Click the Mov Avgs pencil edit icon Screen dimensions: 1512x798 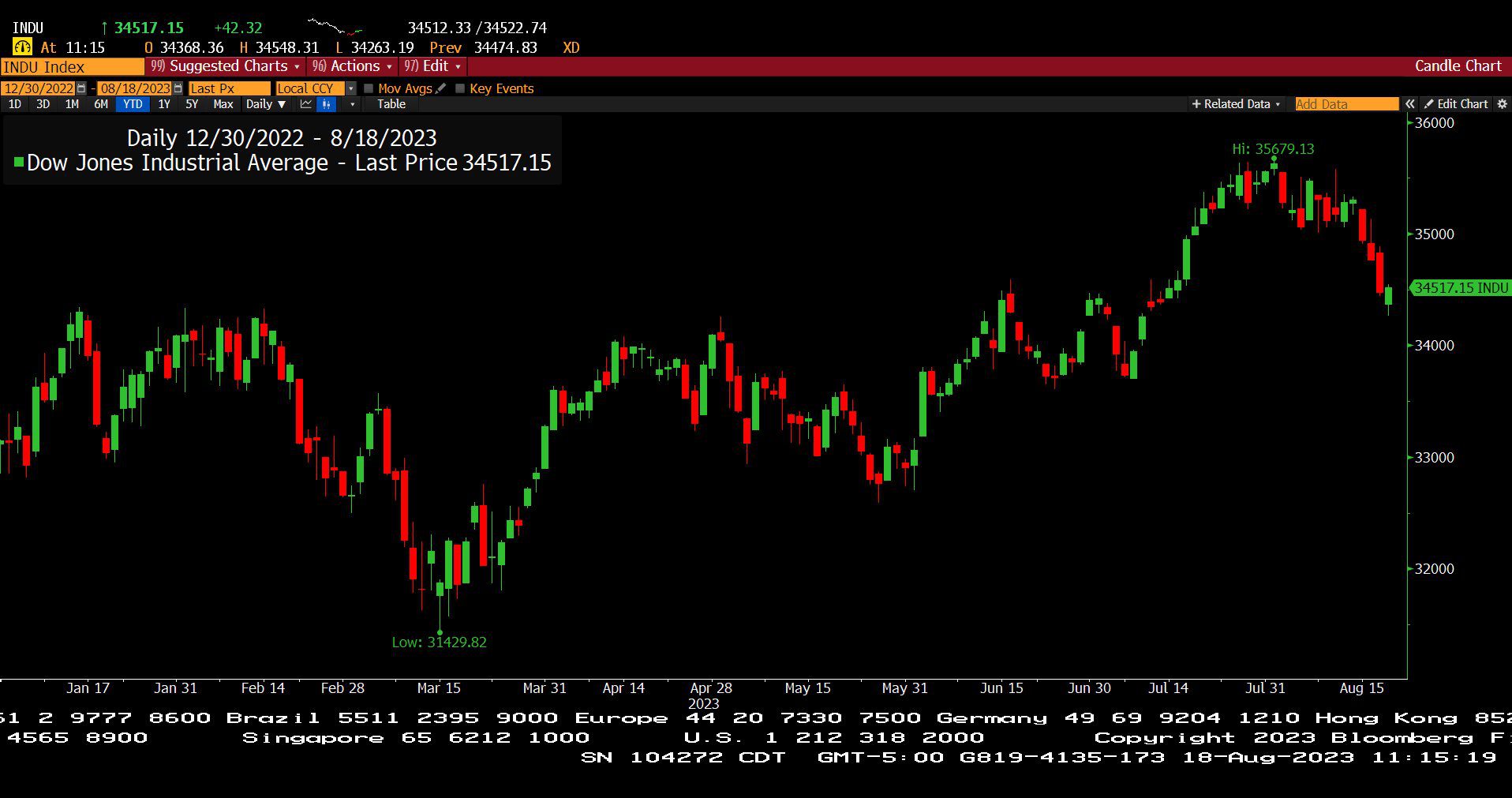point(441,88)
